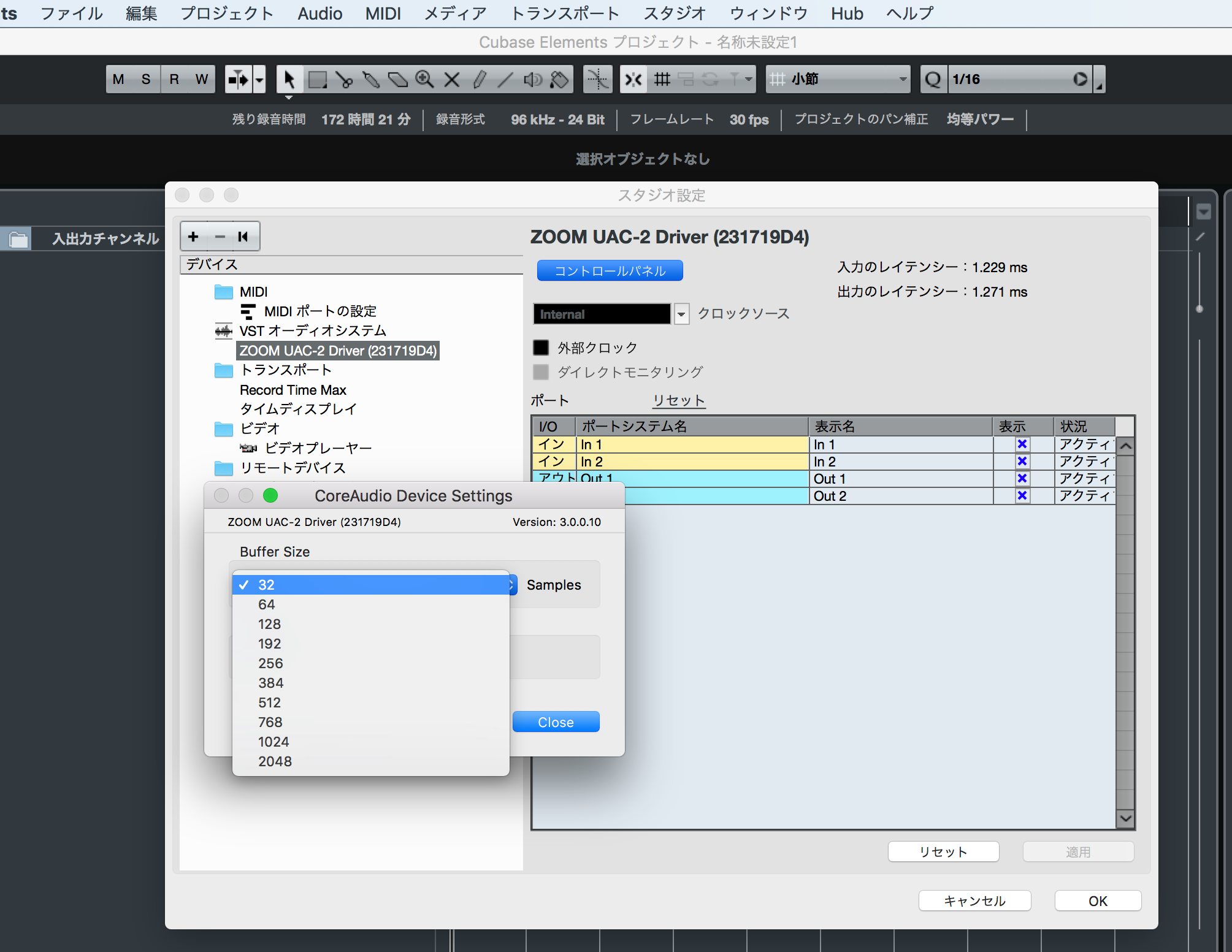This screenshot has width=1232, height=952.
Task: Select the Zoom magnifier tool
Action: (x=424, y=80)
